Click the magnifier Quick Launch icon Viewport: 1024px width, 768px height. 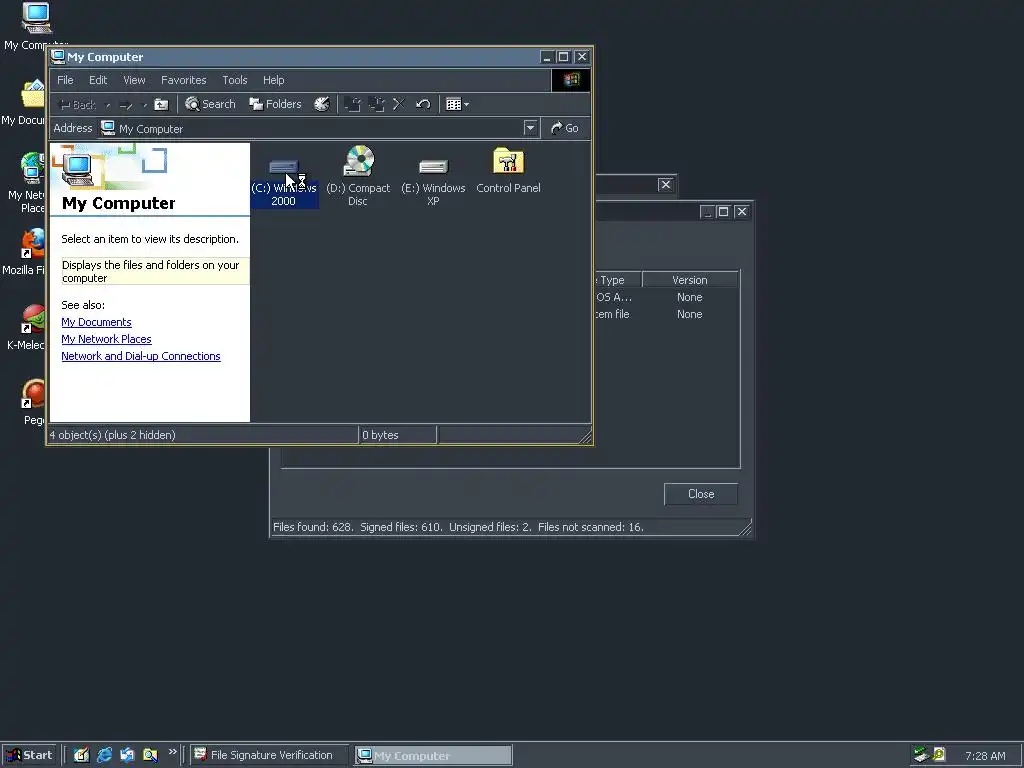(x=150, y=755)
